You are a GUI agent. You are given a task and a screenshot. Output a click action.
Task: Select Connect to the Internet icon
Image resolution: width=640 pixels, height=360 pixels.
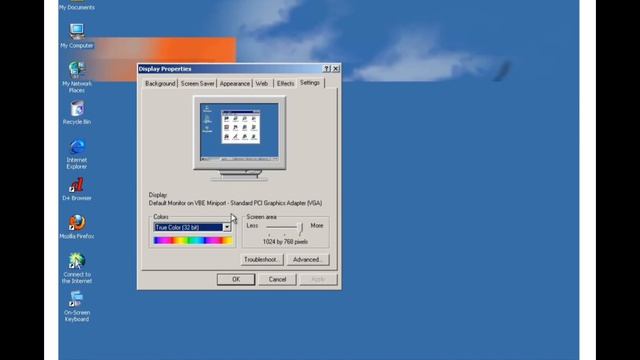pyautogui.click(x=77, y=268)
